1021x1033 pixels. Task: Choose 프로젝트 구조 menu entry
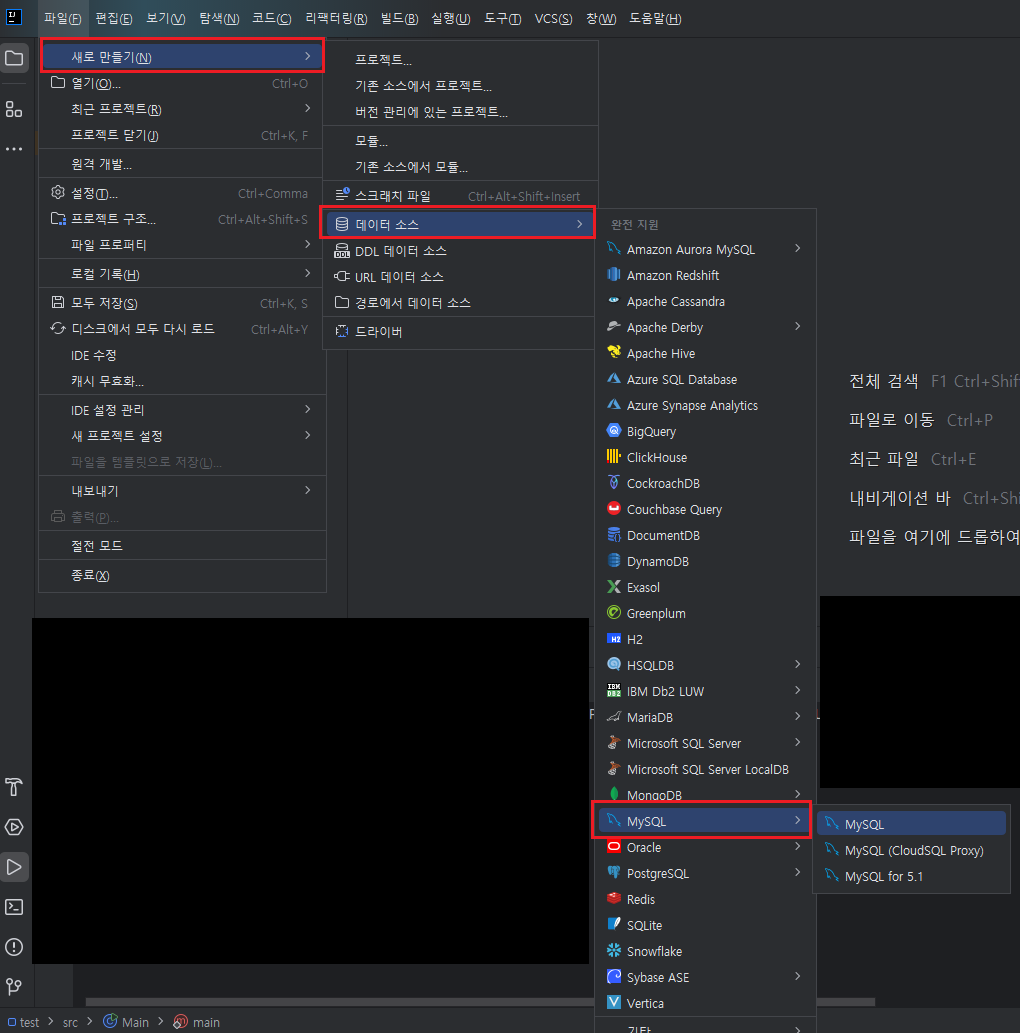coord(182,219)
